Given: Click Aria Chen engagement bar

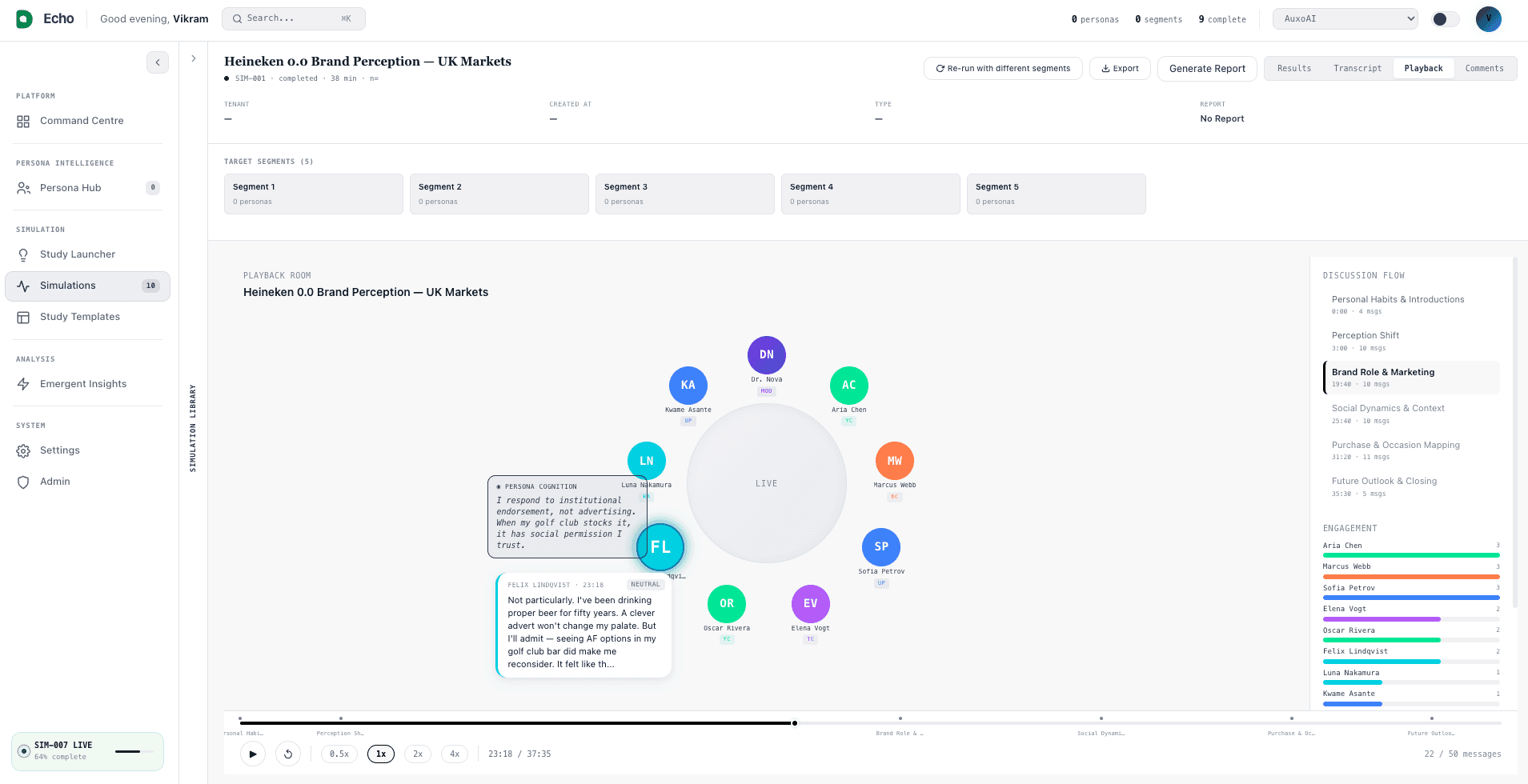Looking at the screenshot, I should click(x=1411, y=554).
